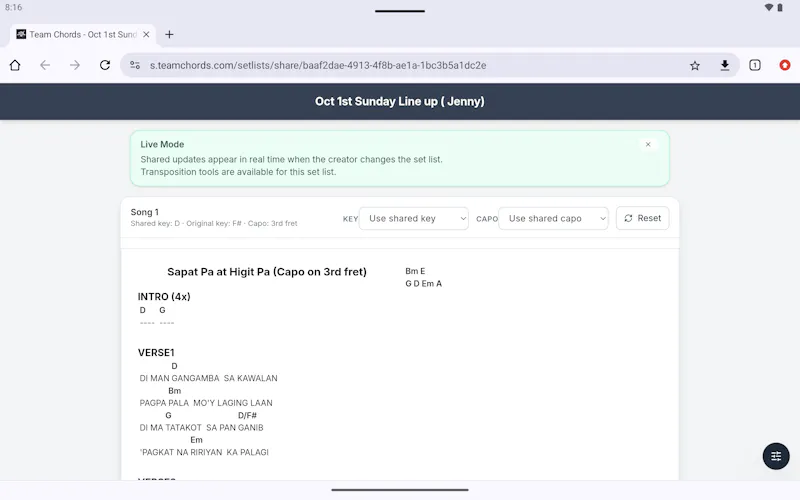Click the browser back arrow
This screenshot has width=800, height=500.
(45, 65)
